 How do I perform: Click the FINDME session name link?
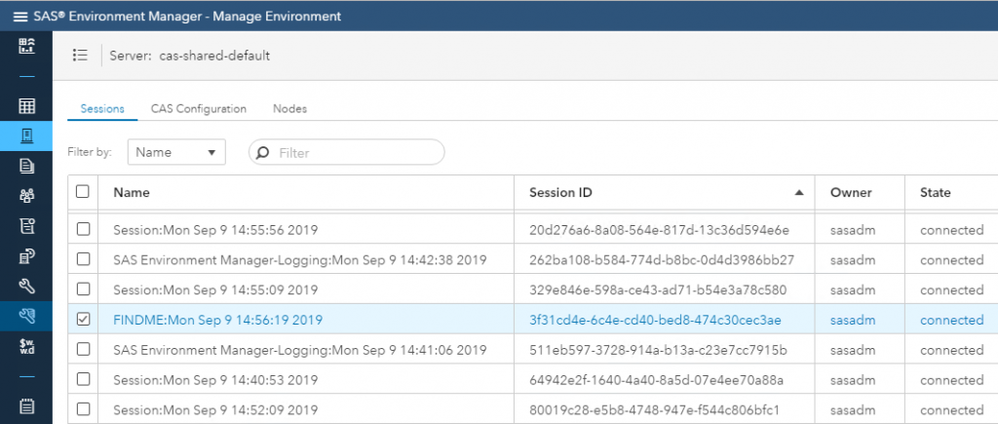[218, 320]
